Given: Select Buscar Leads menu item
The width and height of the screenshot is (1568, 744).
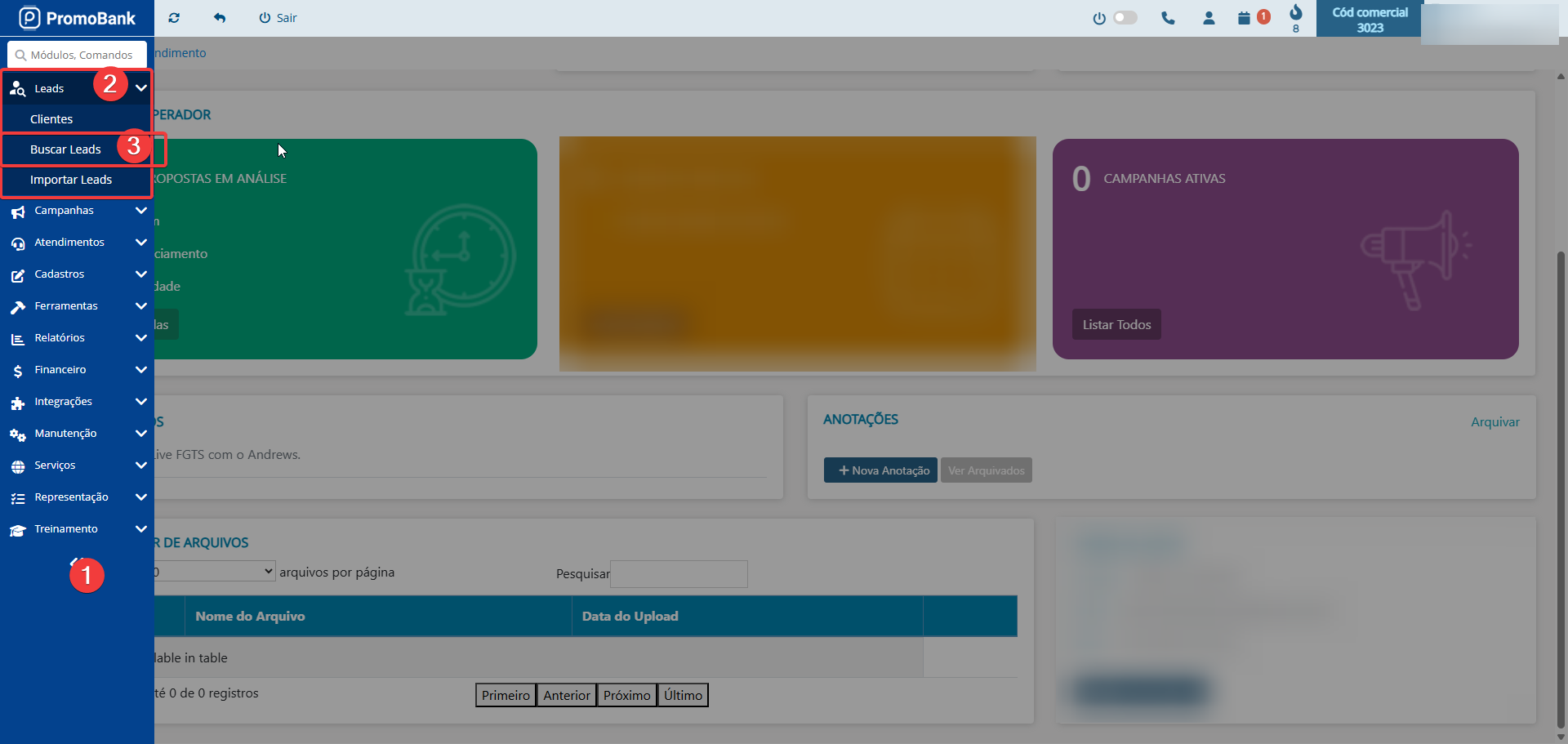Looking at the screenshot, I should click(x=65, y=149).
